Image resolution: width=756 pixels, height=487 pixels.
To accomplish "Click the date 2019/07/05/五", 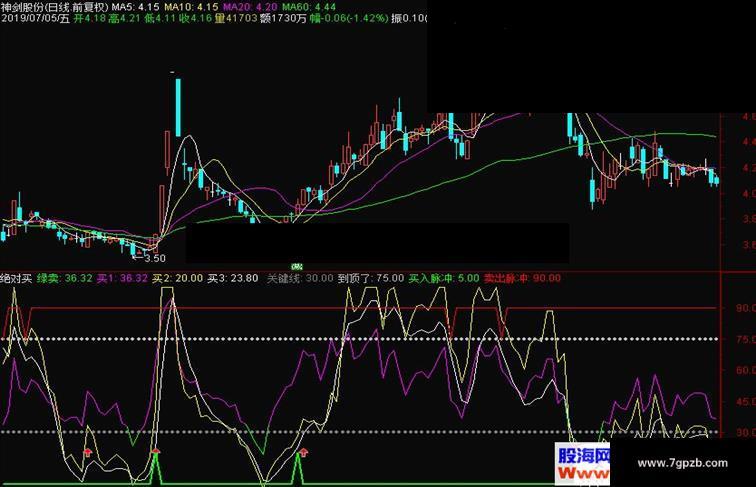I will [35, 19].
